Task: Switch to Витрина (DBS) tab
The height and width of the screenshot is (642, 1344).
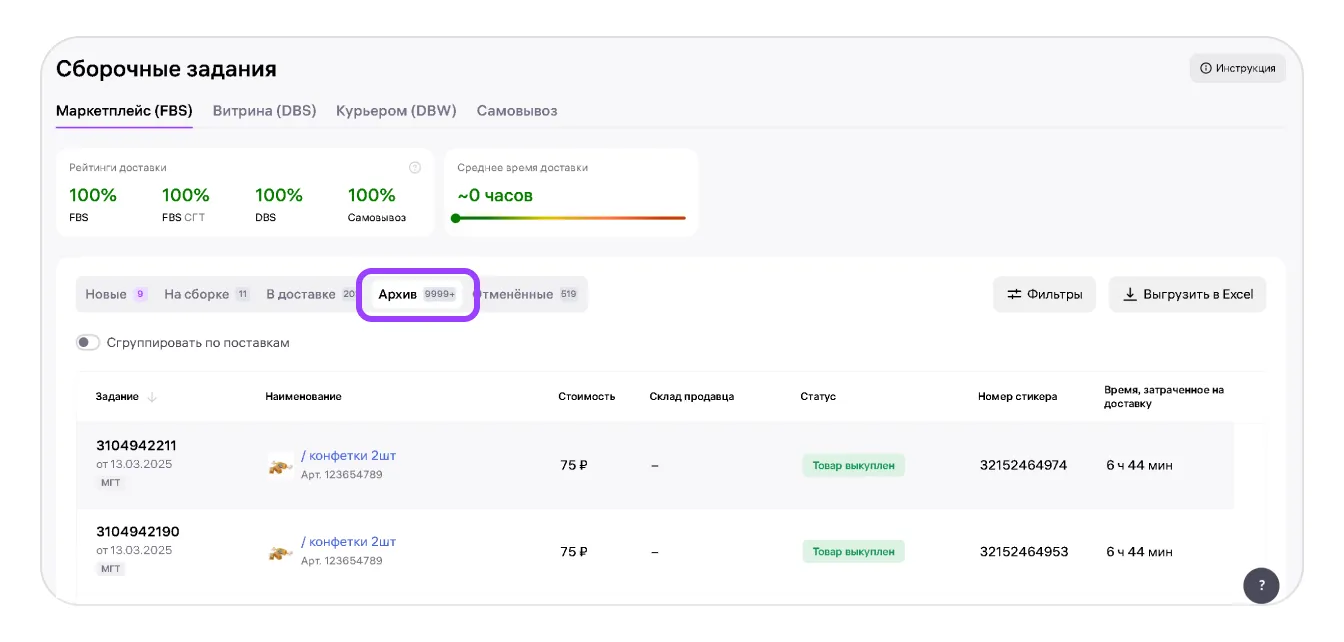Action: coord(264,111)
